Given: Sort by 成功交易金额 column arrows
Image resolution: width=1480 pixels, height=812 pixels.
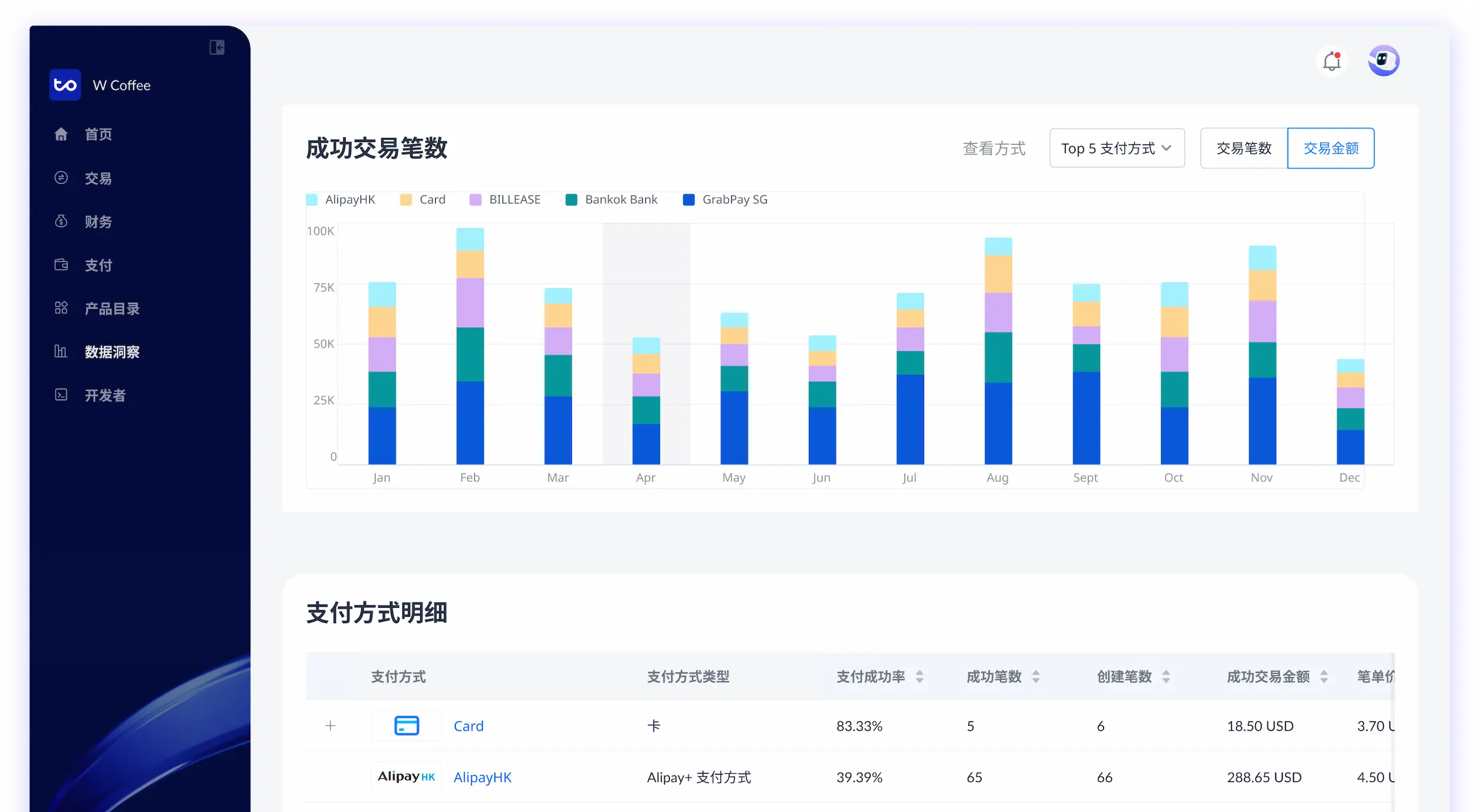Looking at the screenshot, I should click(x=1324, y=676).
